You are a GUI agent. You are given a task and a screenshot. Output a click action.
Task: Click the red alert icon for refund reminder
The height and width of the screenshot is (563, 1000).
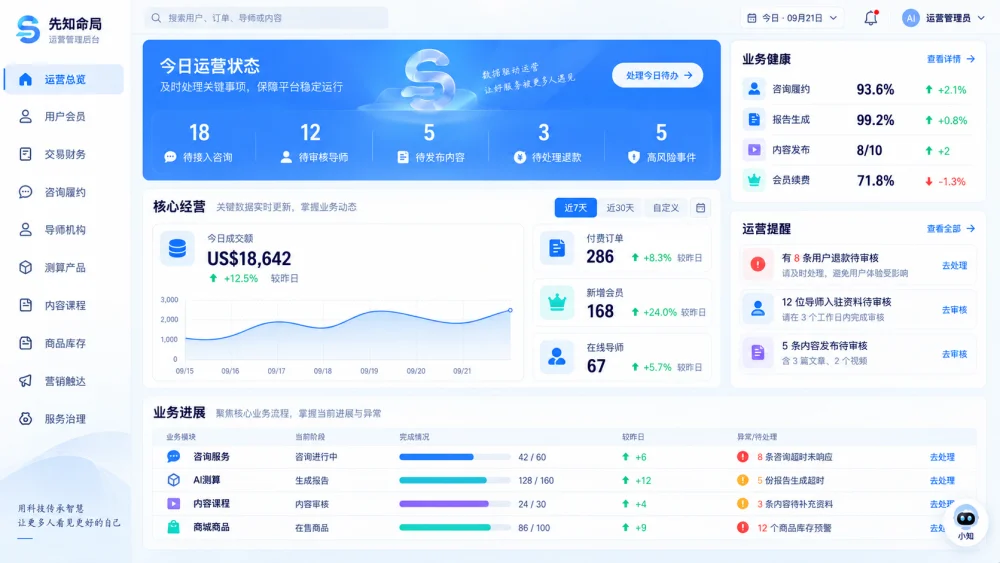coord(758,265)
